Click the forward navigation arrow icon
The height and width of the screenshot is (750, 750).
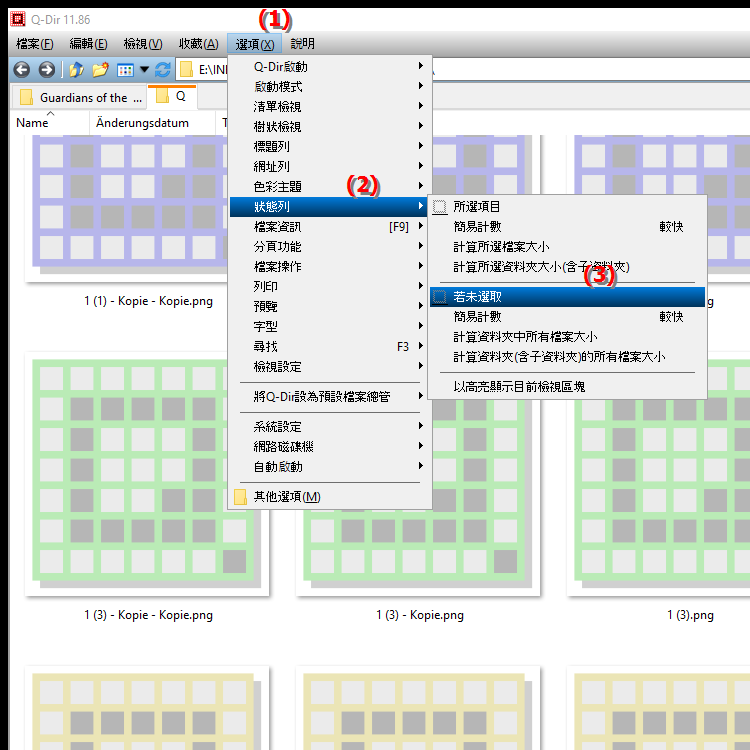(x=46, y=70)
